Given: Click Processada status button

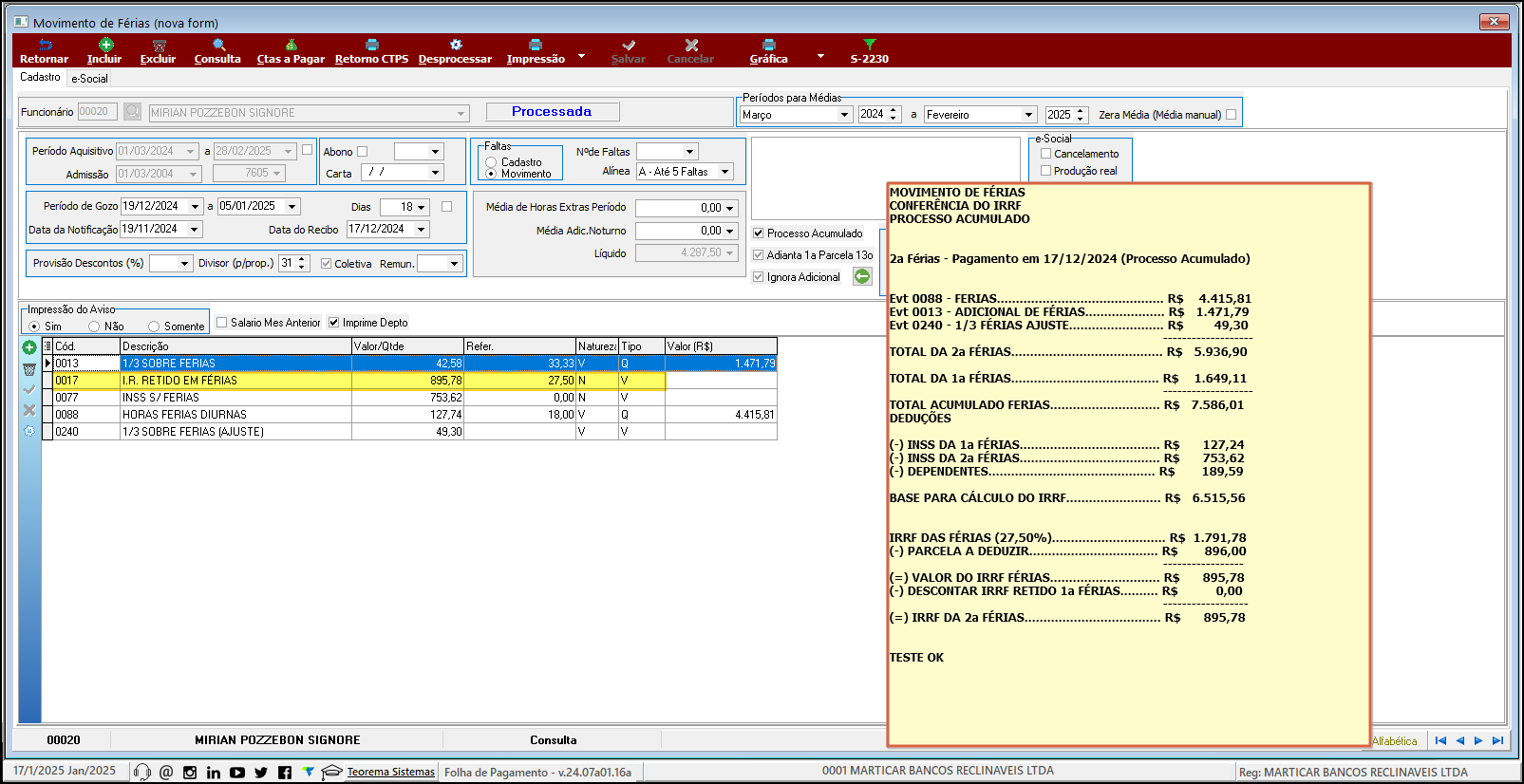Looking at the screenshot, I should (x=553, y=111).
